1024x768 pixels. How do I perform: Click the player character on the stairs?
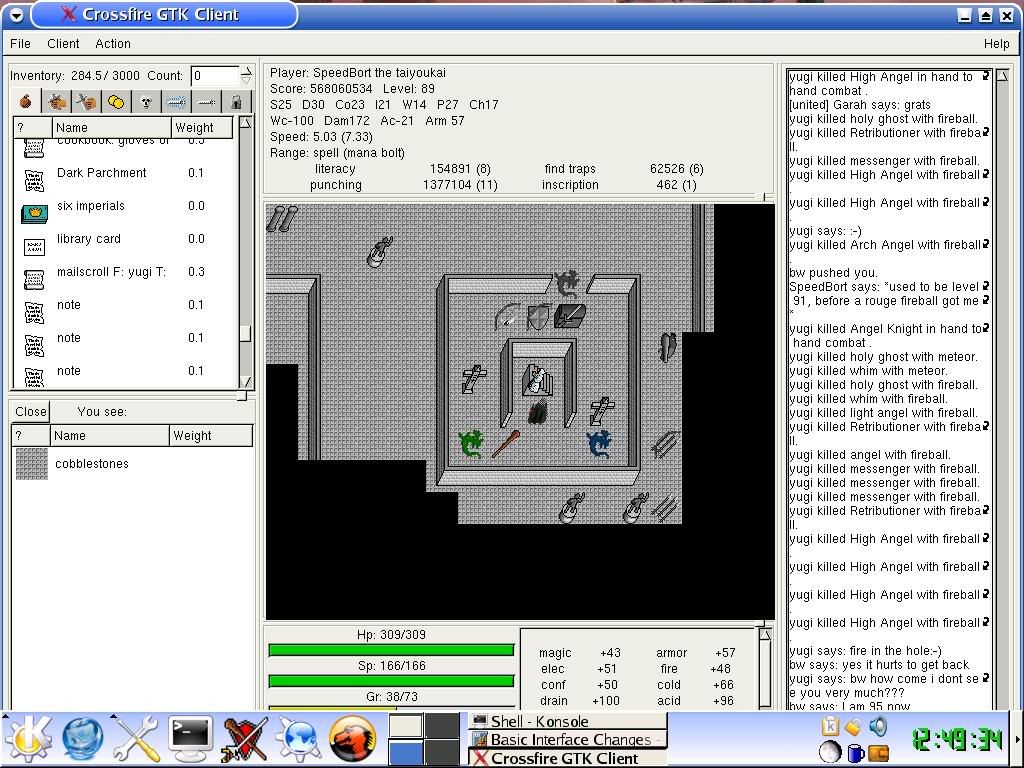pyautogui.click(x=537, y=380)
